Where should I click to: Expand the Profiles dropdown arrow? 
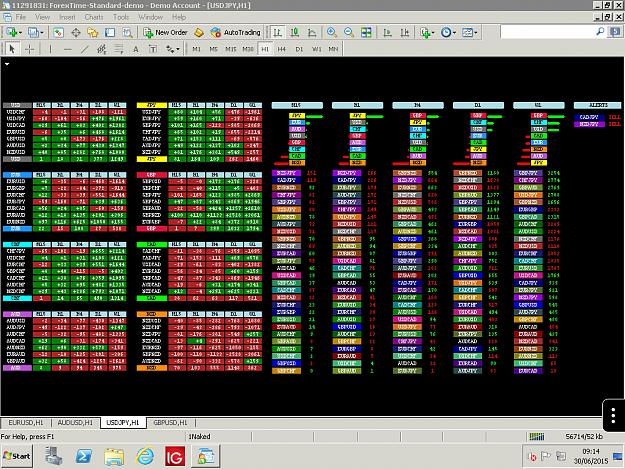click(42, 33)
